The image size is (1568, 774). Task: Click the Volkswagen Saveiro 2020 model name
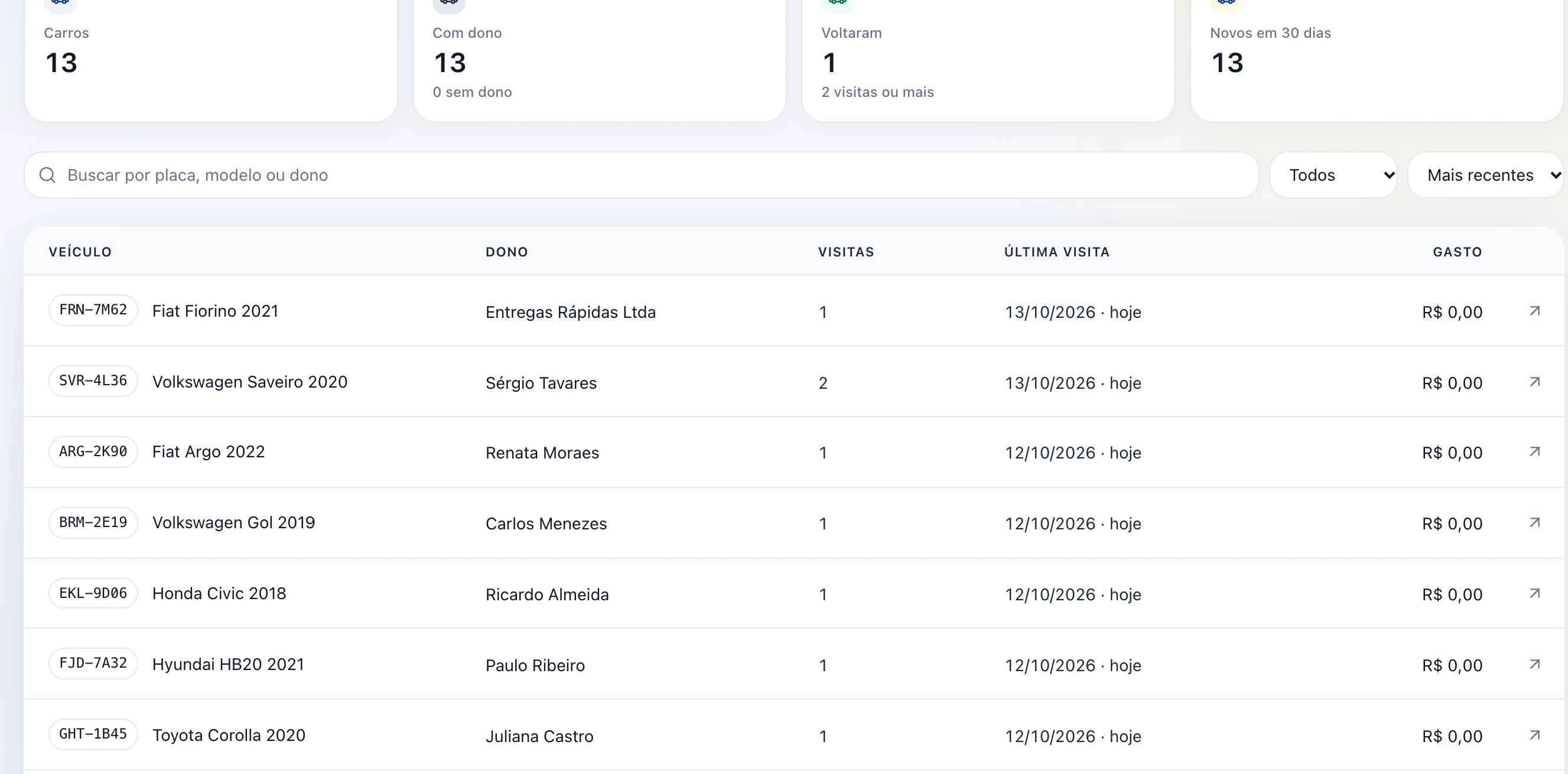pos(249,382)
